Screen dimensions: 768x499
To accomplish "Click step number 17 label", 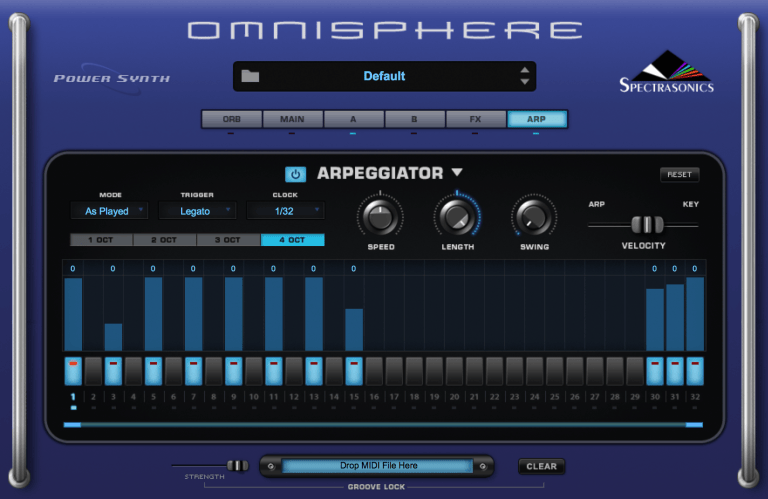I will (x=394, y=397).
